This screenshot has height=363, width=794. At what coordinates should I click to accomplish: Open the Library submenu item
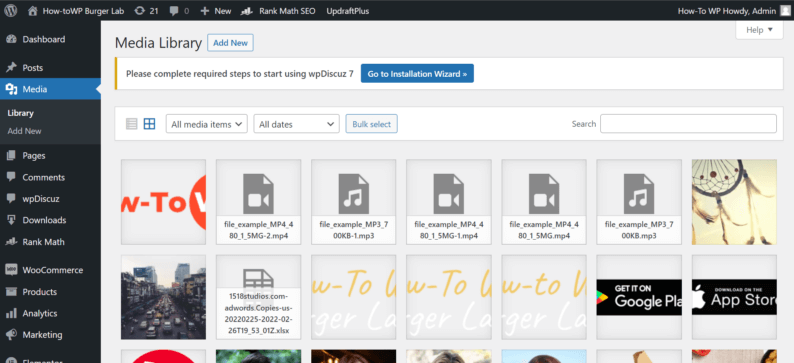pyautogui.click(x=20, y=113)
